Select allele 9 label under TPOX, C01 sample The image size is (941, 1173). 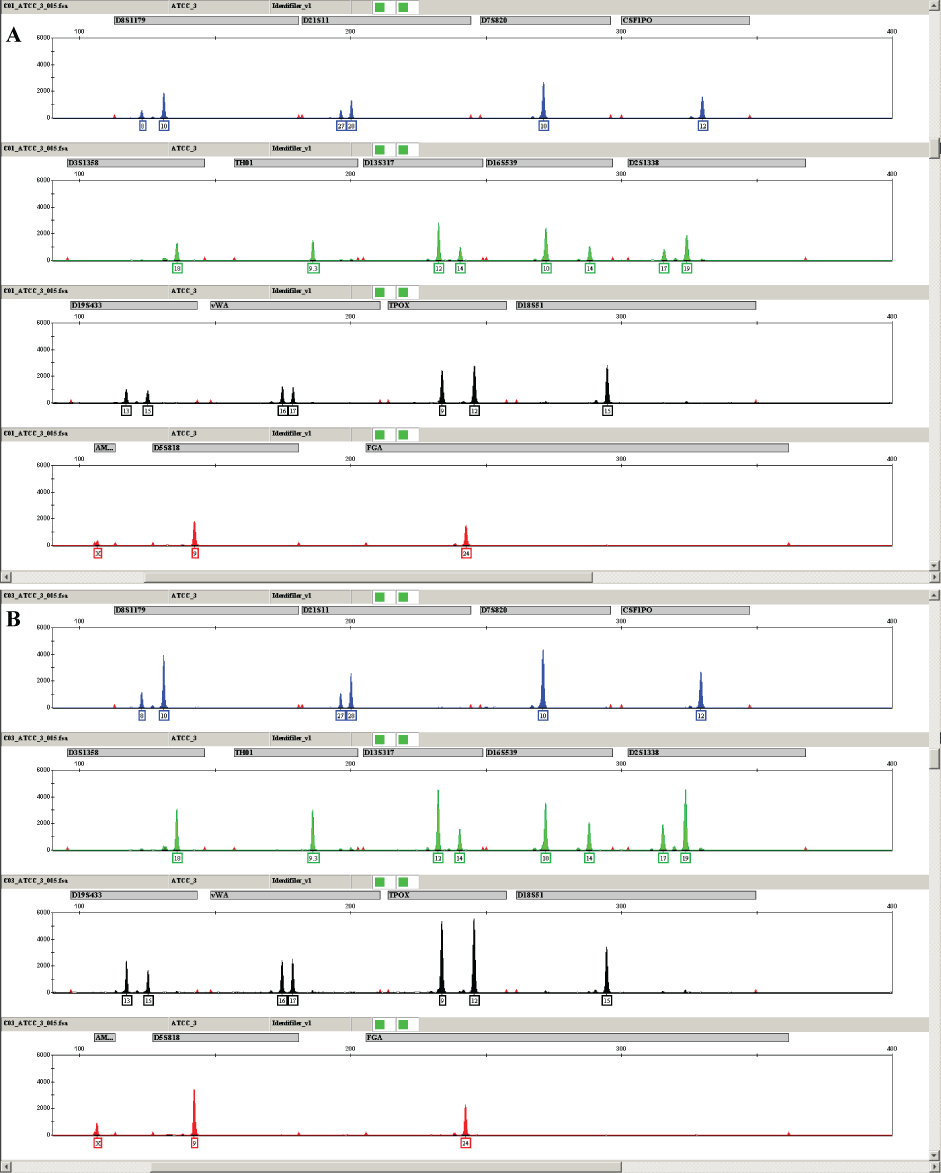[x=443, y=411]
